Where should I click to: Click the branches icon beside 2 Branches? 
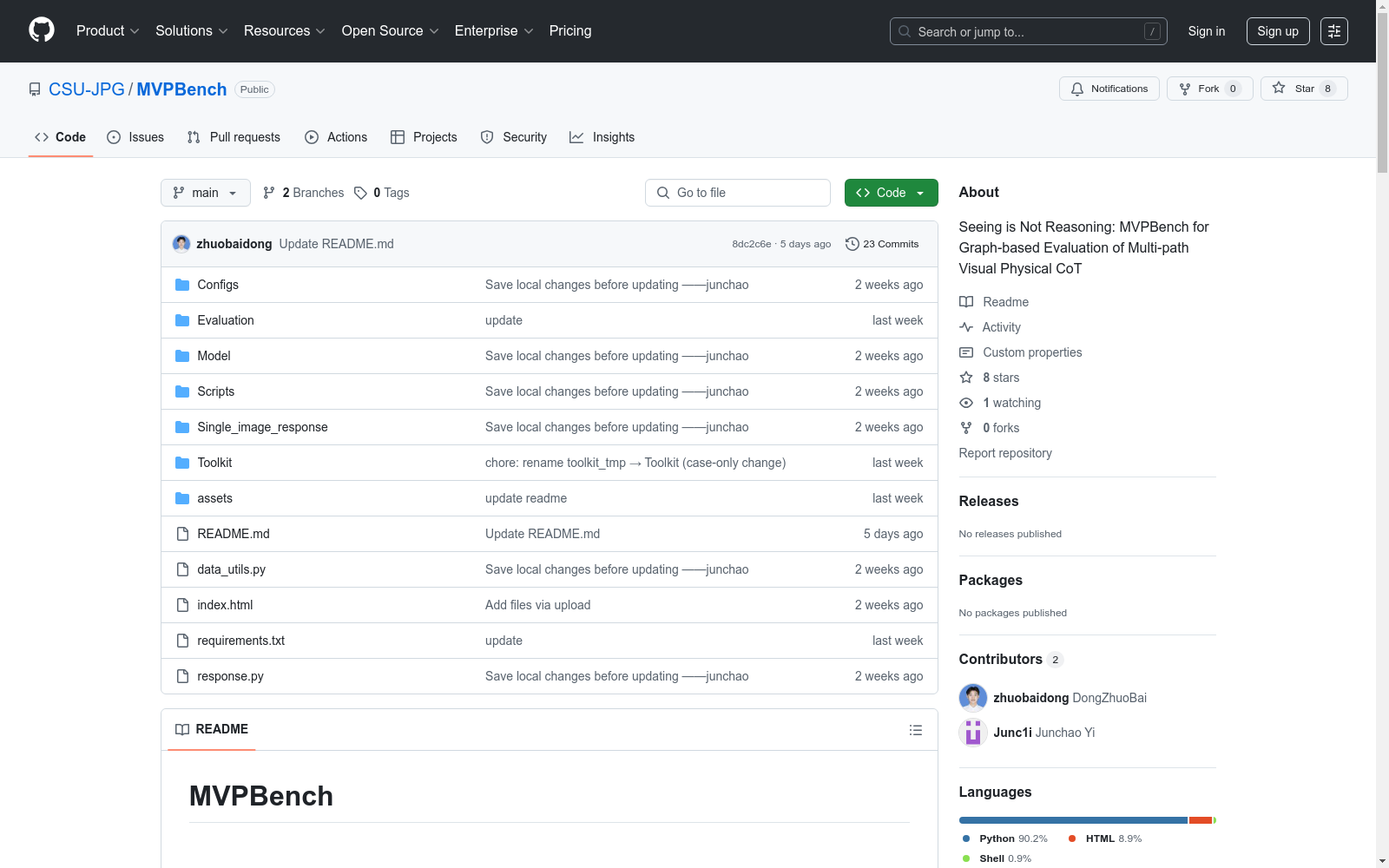[269, 193]
